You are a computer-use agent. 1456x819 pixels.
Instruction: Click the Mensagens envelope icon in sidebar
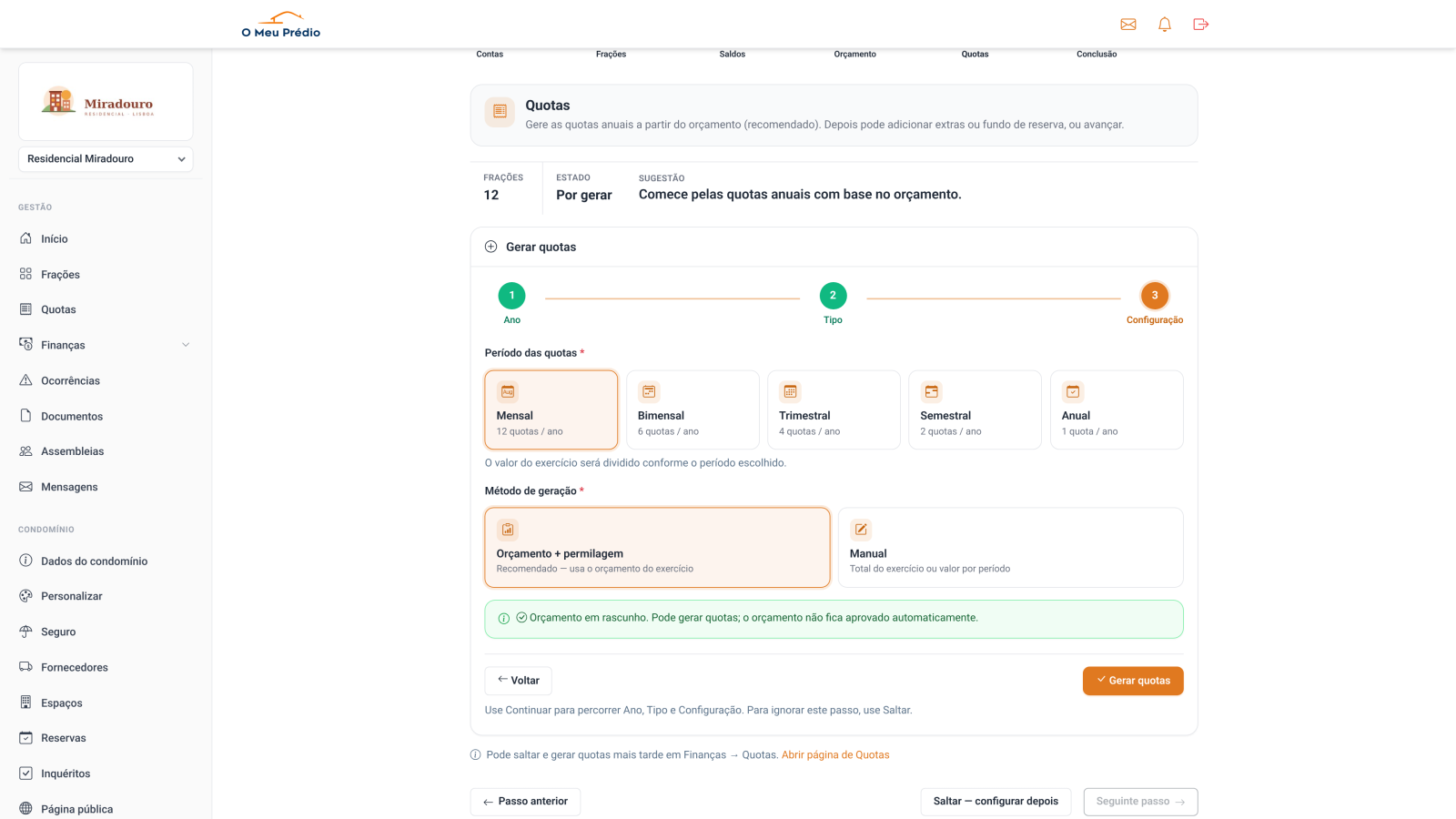(25, 487)
